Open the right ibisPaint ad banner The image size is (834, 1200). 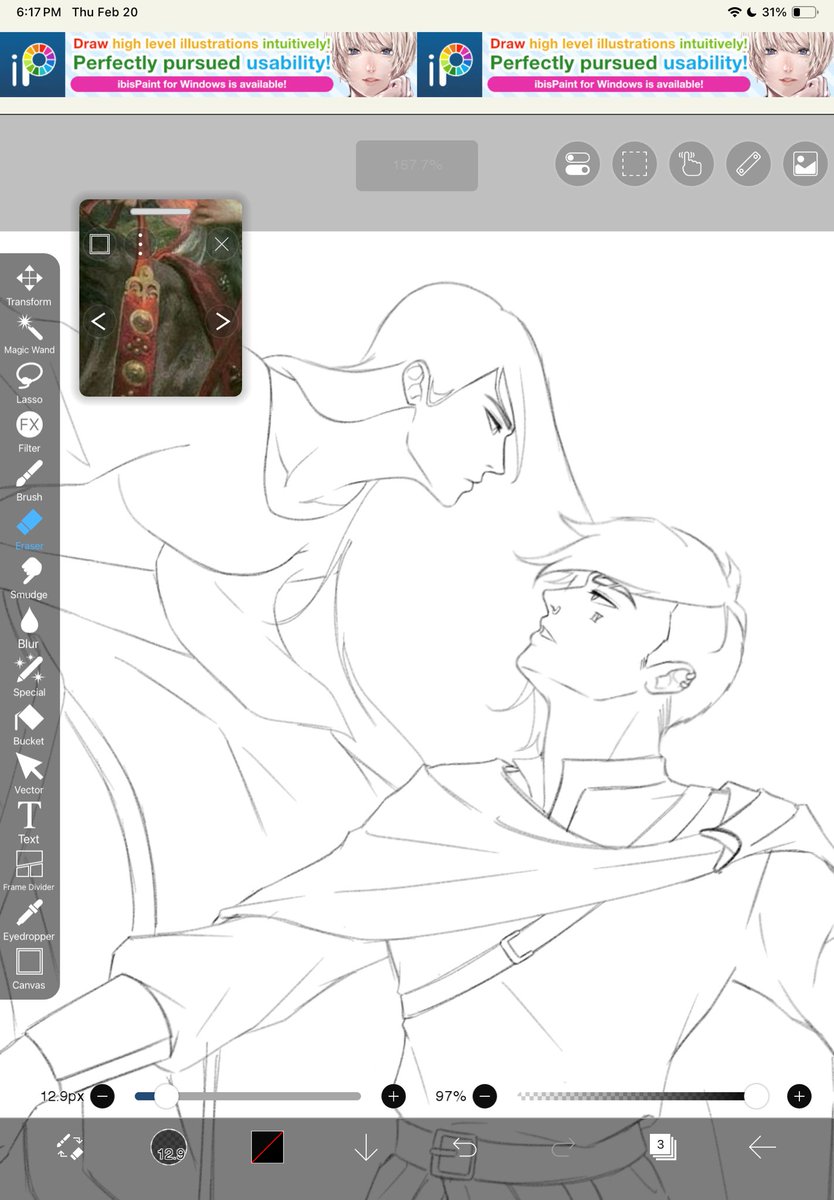(625, 65)
